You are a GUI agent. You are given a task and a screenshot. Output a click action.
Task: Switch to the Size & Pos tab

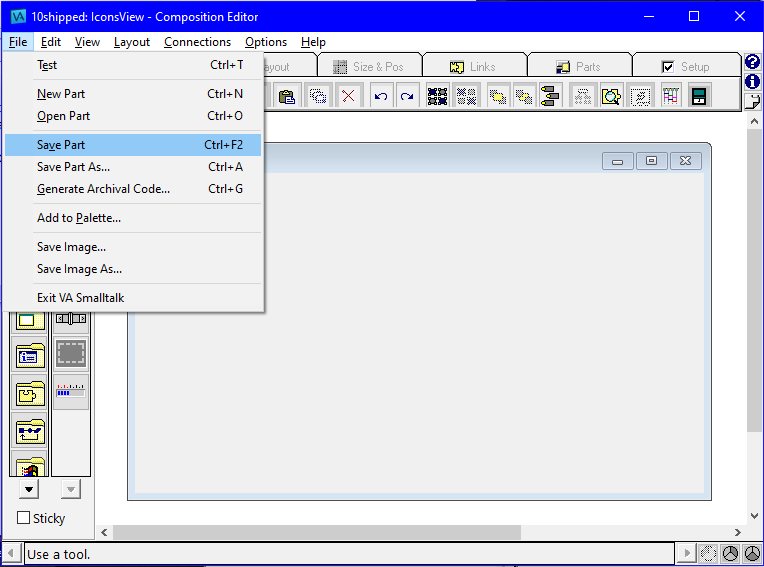point(369,67)
